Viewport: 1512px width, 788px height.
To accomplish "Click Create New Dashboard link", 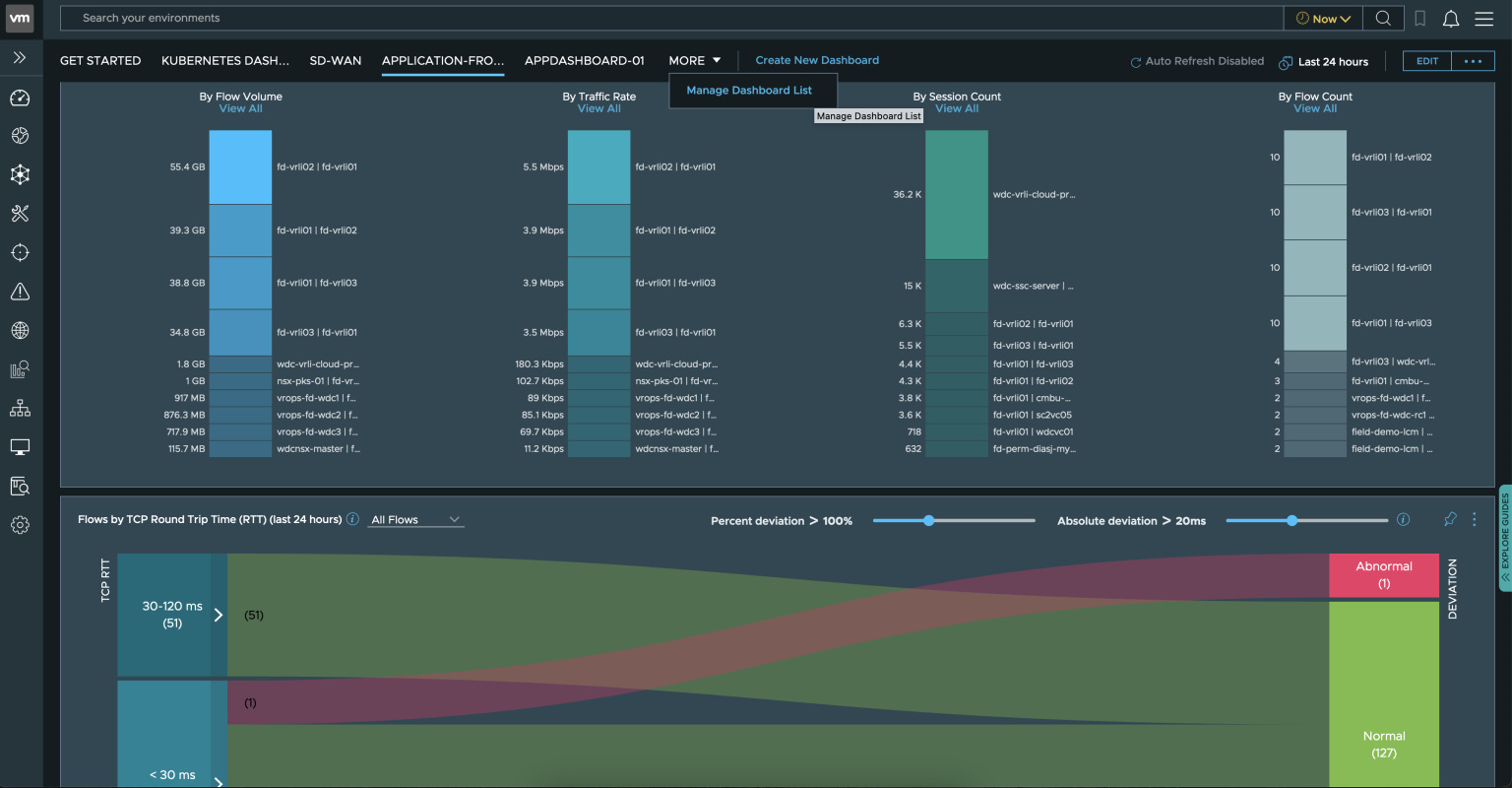I will (x=817, y=60).
